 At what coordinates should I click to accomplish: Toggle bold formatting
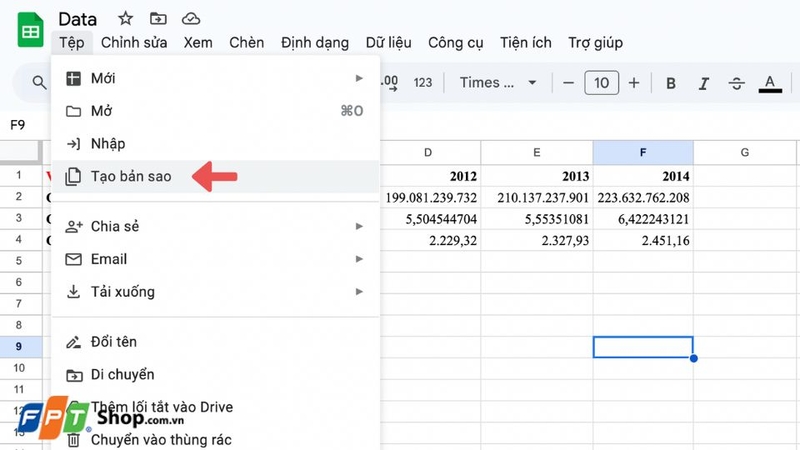click(671, 83)
